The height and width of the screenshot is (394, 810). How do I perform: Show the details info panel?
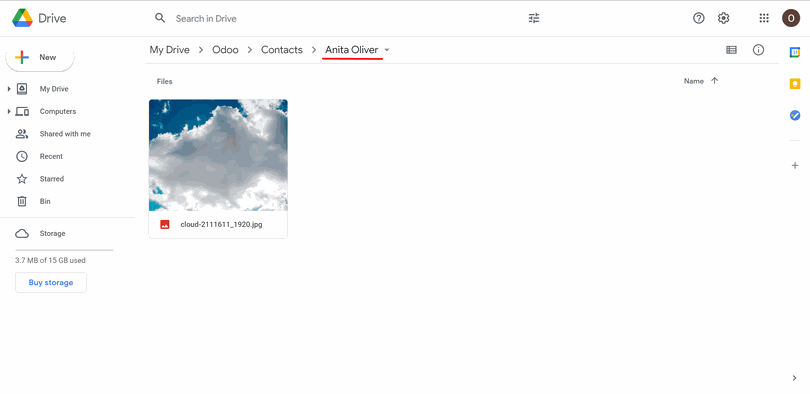pyautogui.click(x=758, y=50)
